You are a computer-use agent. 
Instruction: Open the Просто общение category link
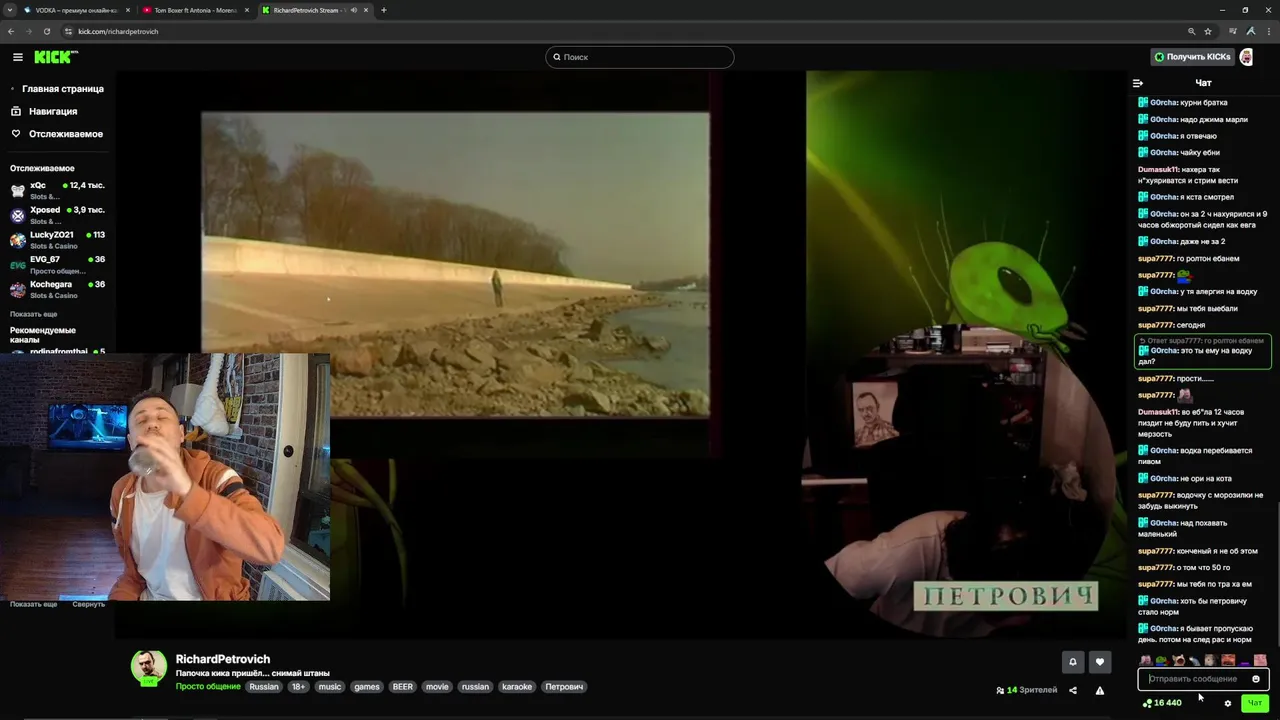[x=208, y=687]
